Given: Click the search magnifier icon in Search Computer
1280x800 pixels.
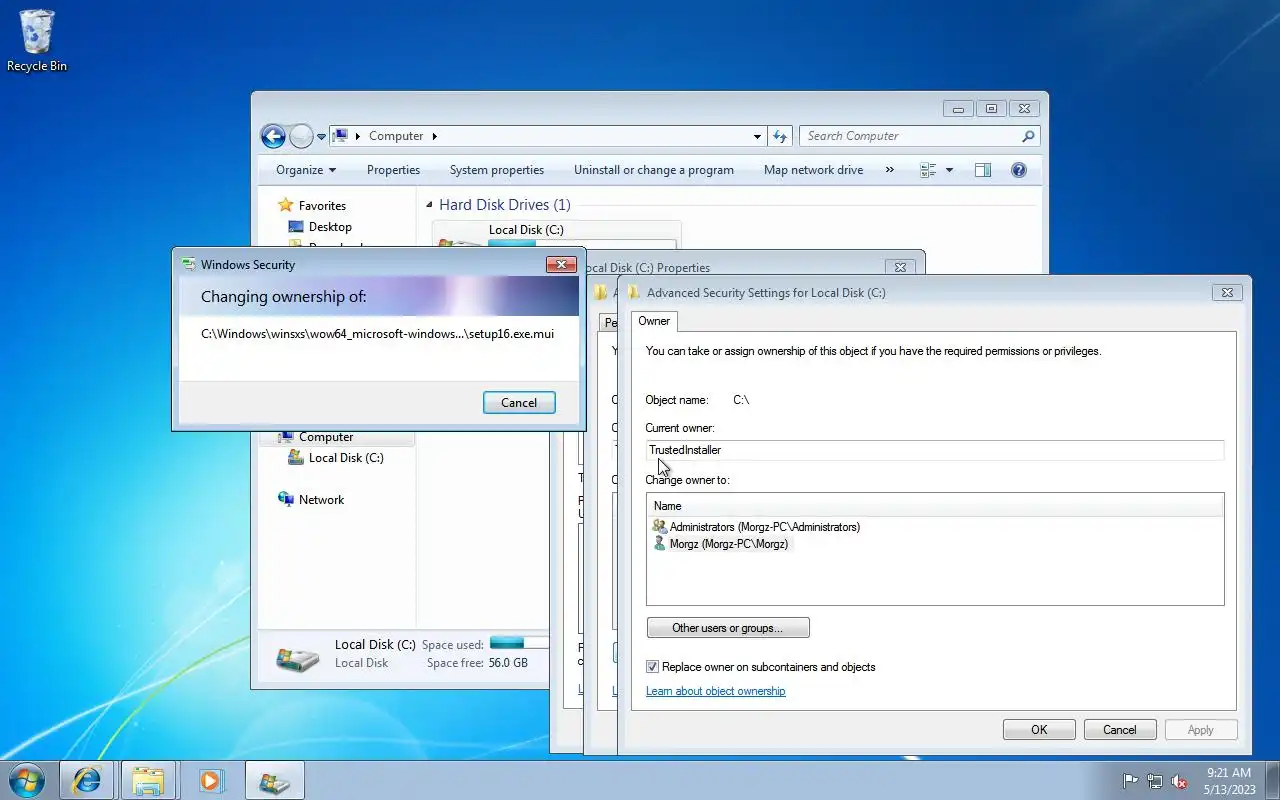Looking at the screenshot, I should click(1028, 136).
